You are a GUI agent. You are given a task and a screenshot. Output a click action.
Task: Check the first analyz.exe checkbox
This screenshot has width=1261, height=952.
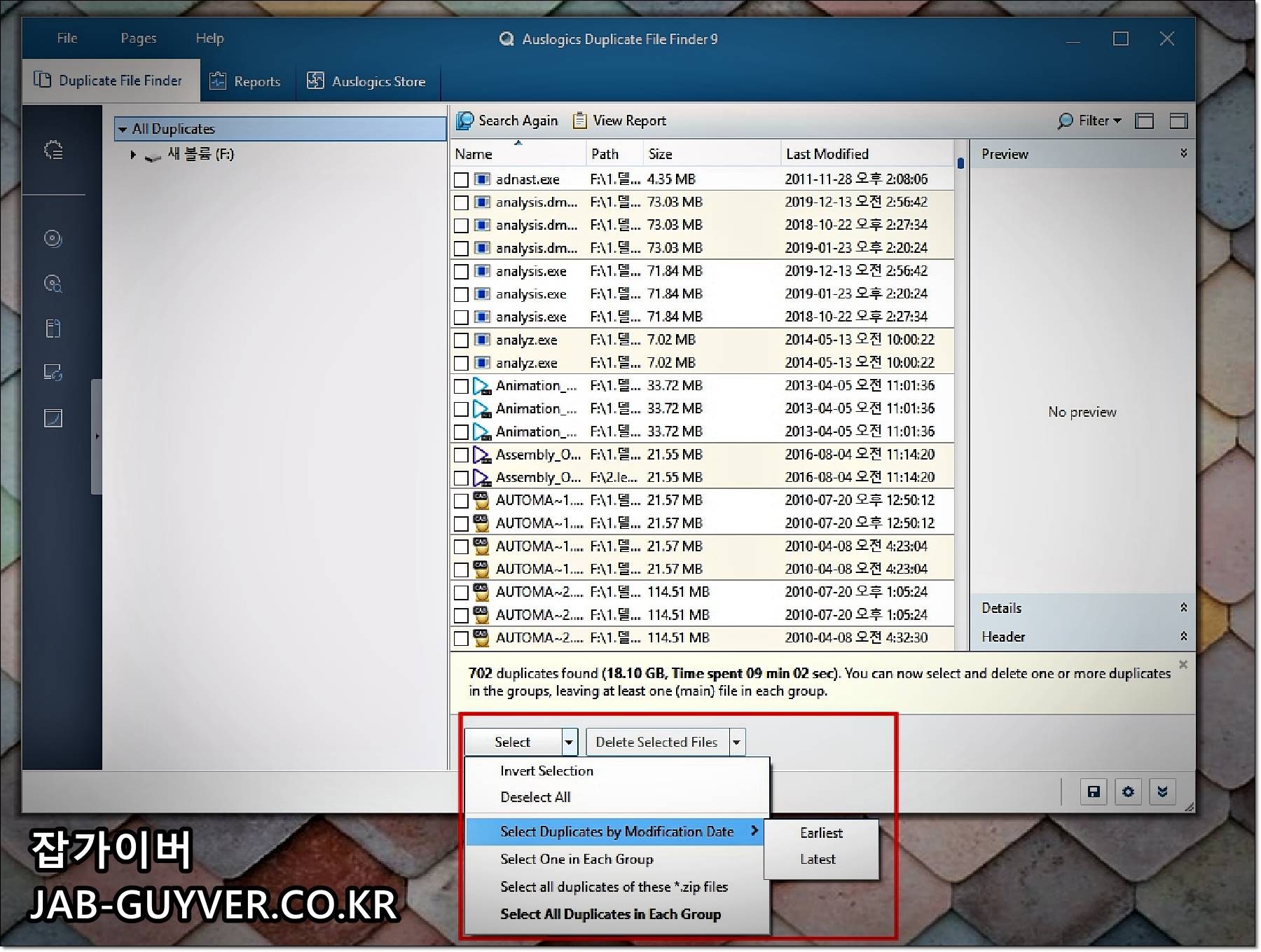click(461, 340)
